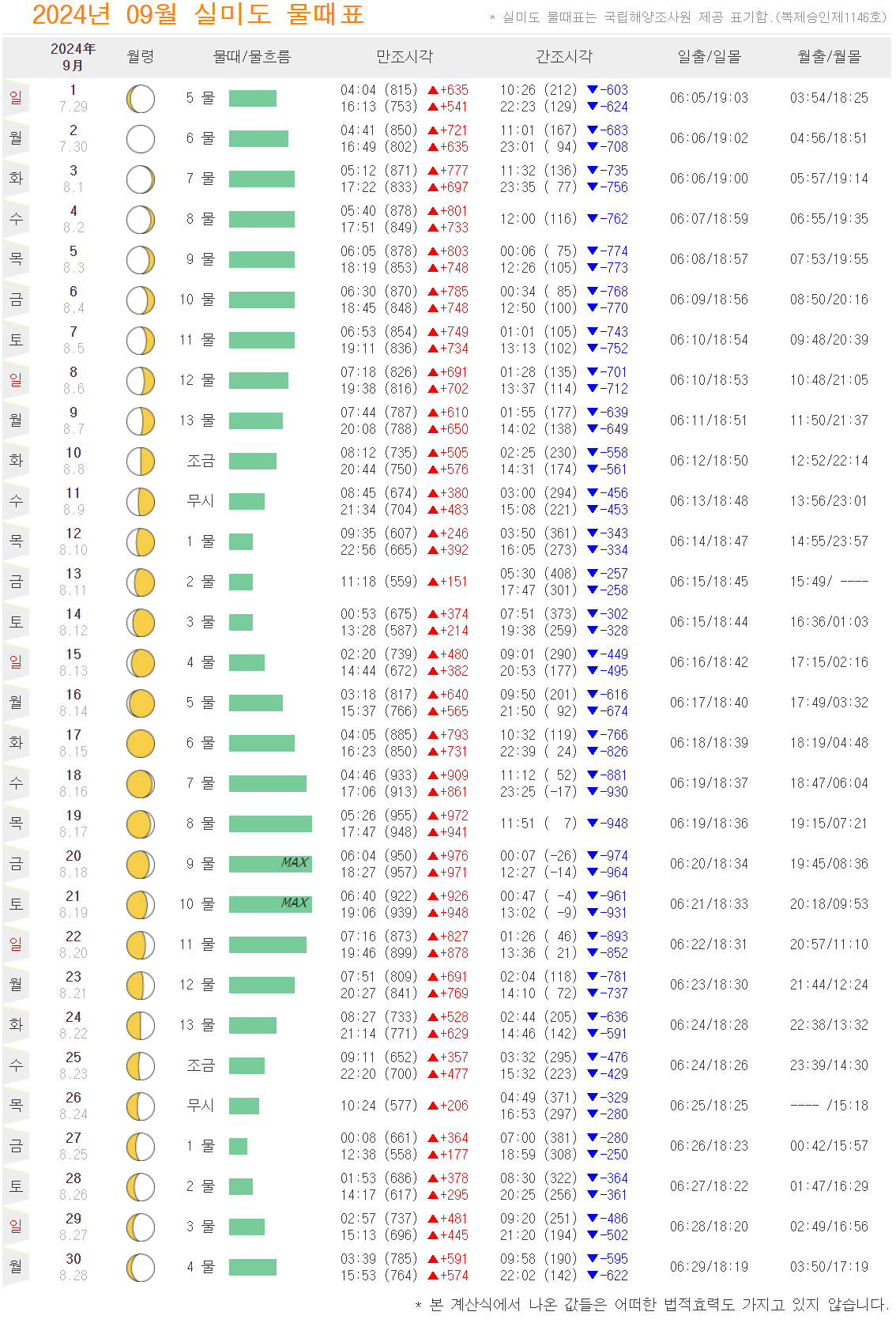
Task: Select the moon icon in the September 22 row
Action: click(x=141, y=945)
